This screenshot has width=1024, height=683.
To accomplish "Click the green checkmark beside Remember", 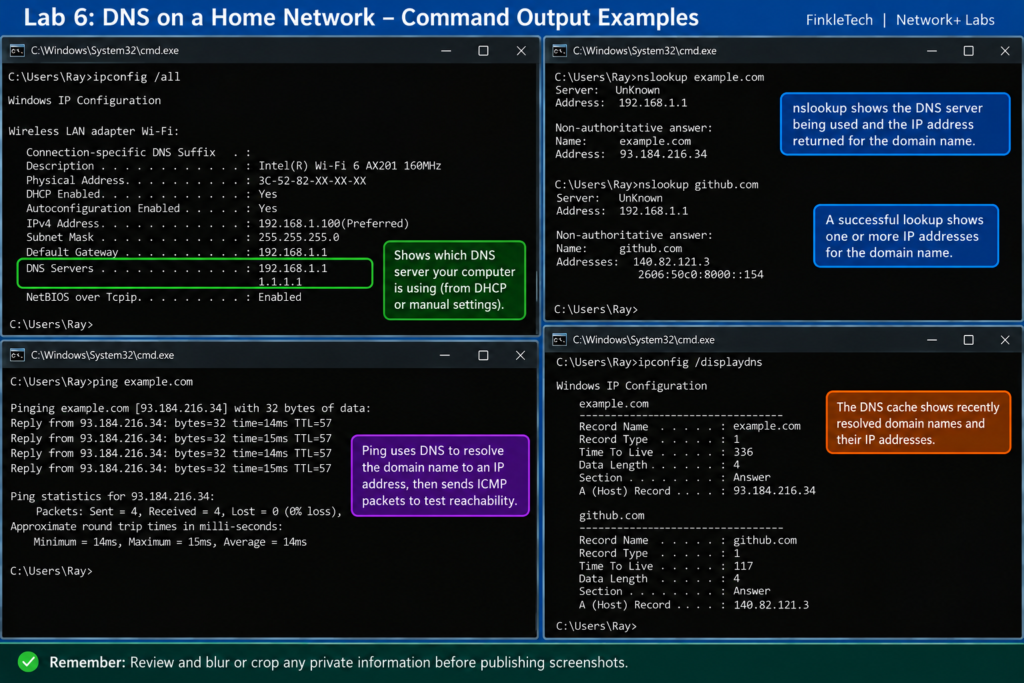I will click(x=28, y=661).
